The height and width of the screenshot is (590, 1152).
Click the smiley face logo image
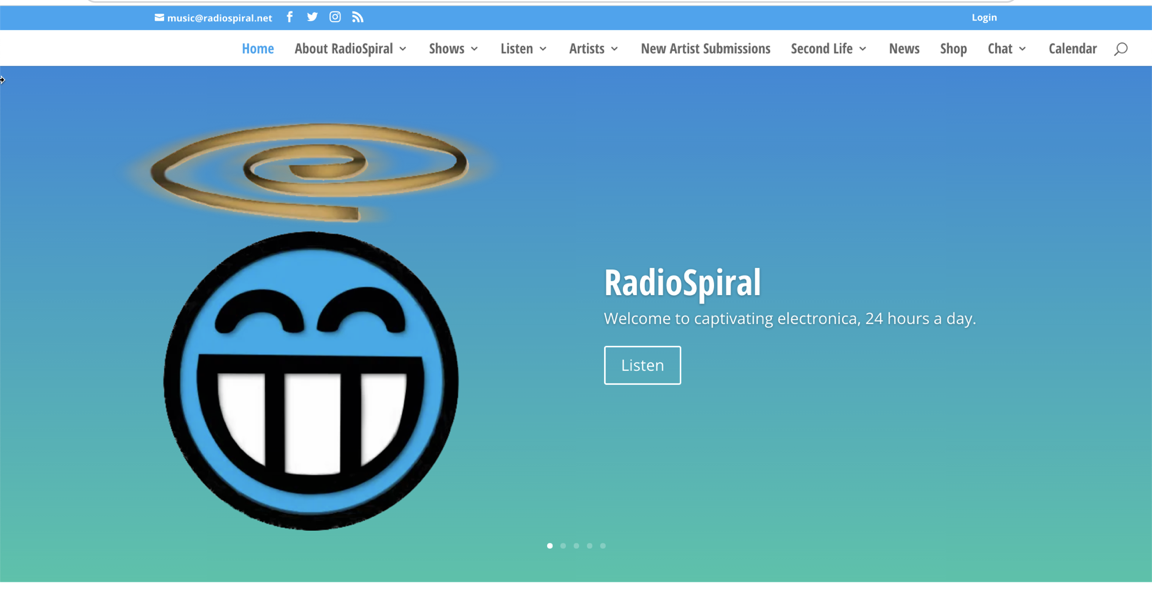coord(311,381)
